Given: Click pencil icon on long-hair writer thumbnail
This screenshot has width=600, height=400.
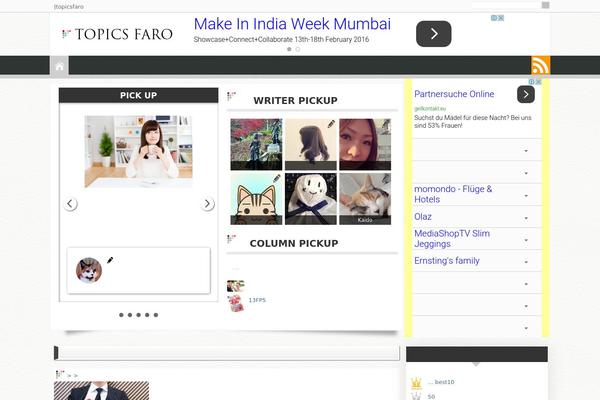Looking at the screenshot, I should coord(331,124).
